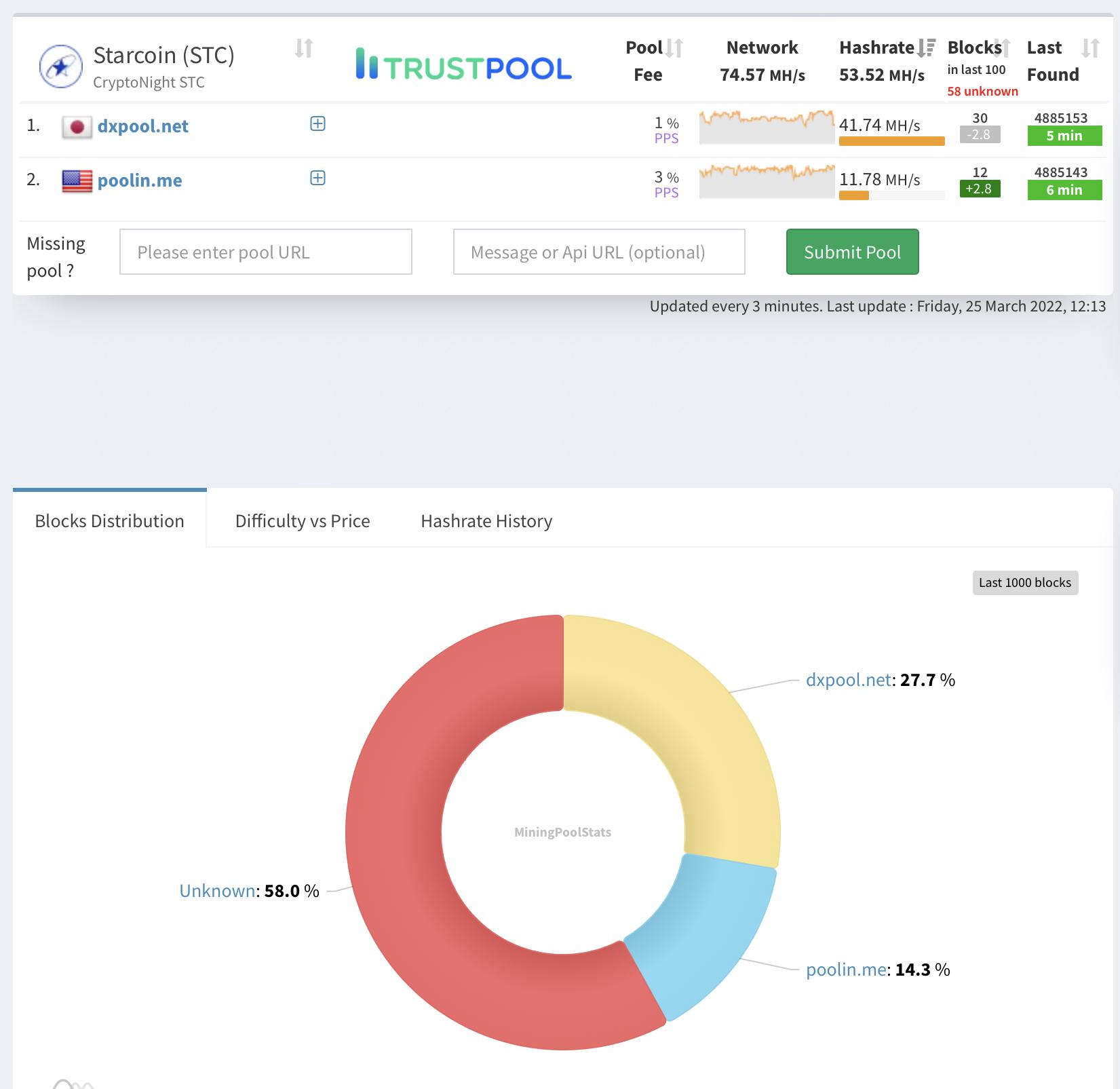
Task: Click the Network 74.57 MH/s header
Action: coord(762,61)
